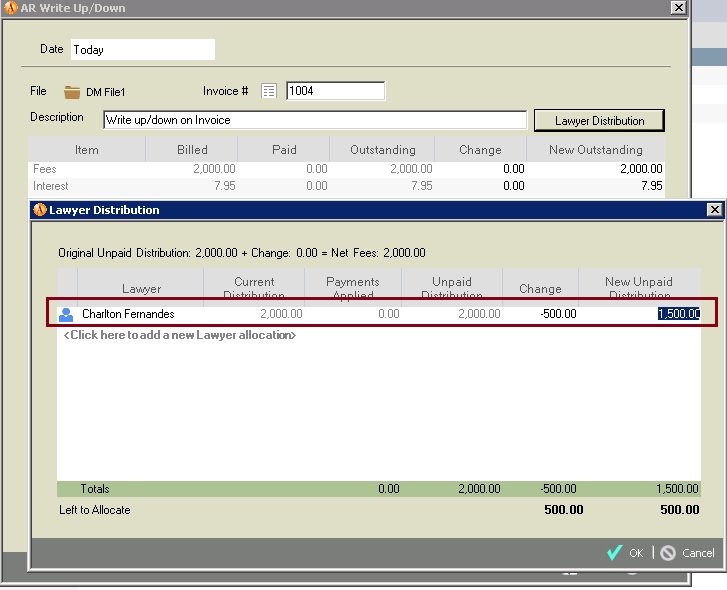
Task: Click the Interest Change value 0.00
Action: pos(514,186)
